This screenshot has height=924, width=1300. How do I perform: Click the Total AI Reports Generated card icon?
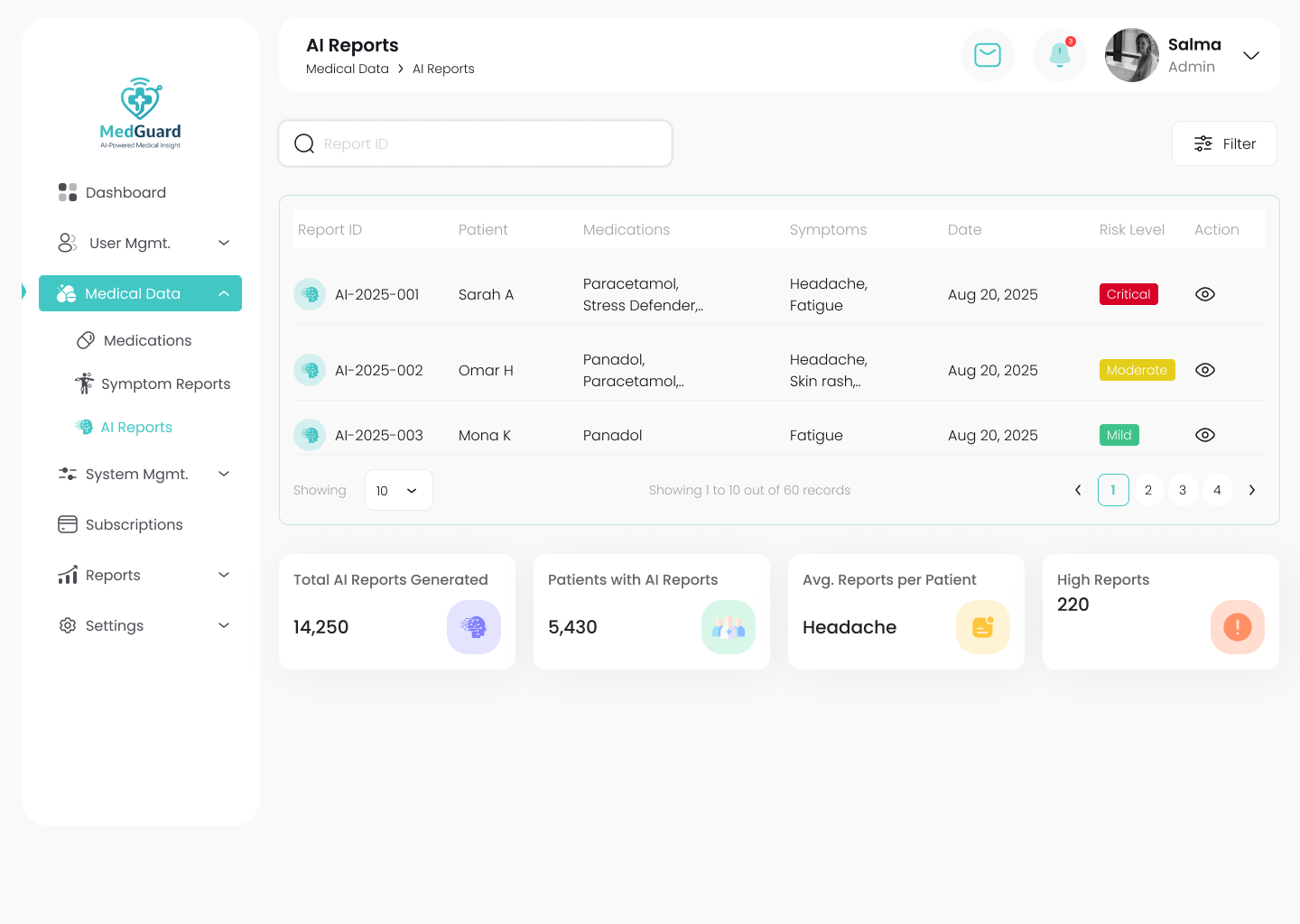tap(474, 627)
